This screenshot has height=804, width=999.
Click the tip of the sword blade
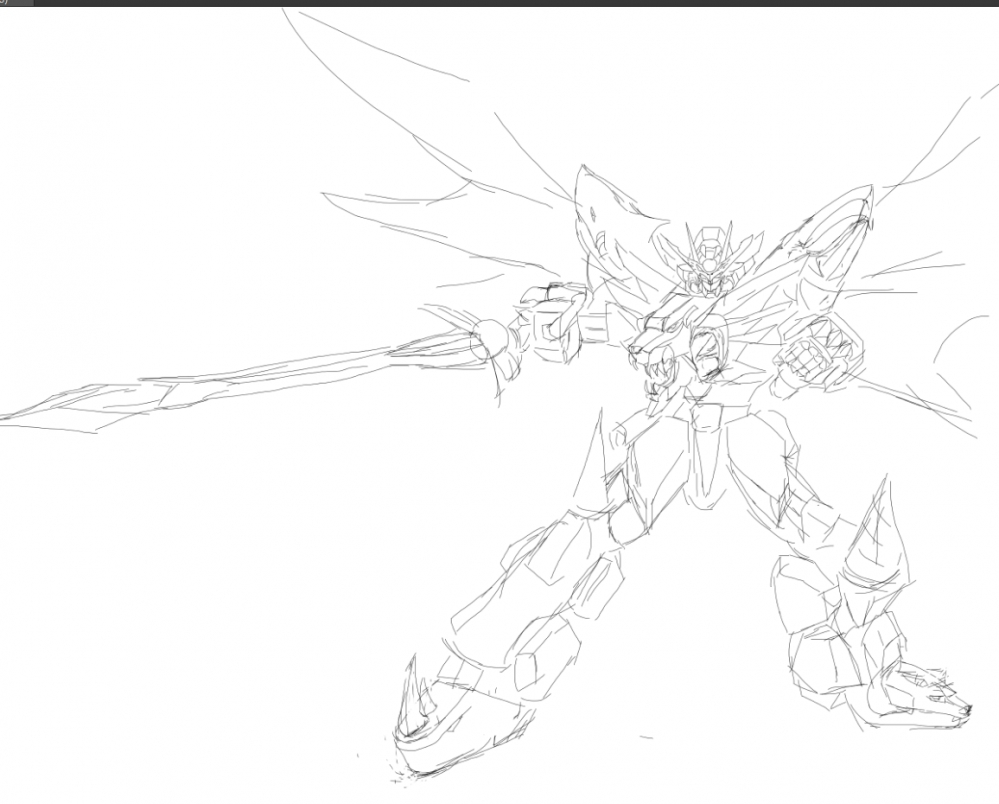(8, 416)
